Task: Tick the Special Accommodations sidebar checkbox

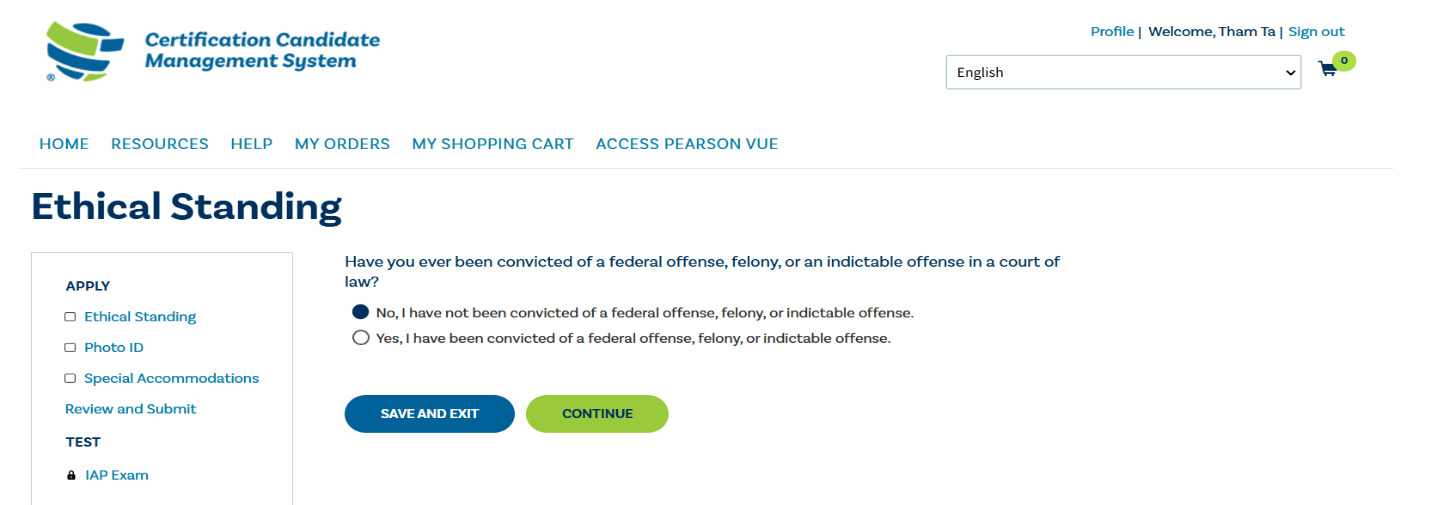Action: [70, 379]
